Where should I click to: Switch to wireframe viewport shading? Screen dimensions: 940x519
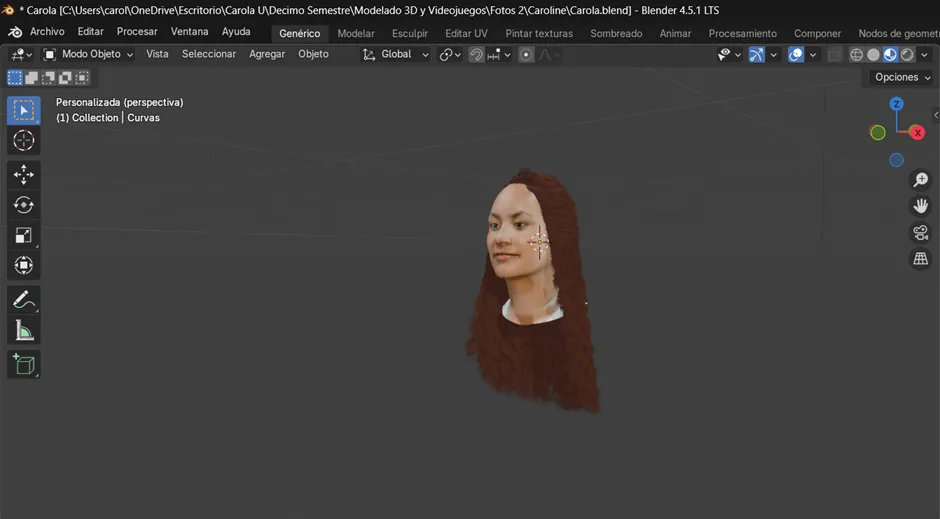pyautogui.click(x=857, y=55)
